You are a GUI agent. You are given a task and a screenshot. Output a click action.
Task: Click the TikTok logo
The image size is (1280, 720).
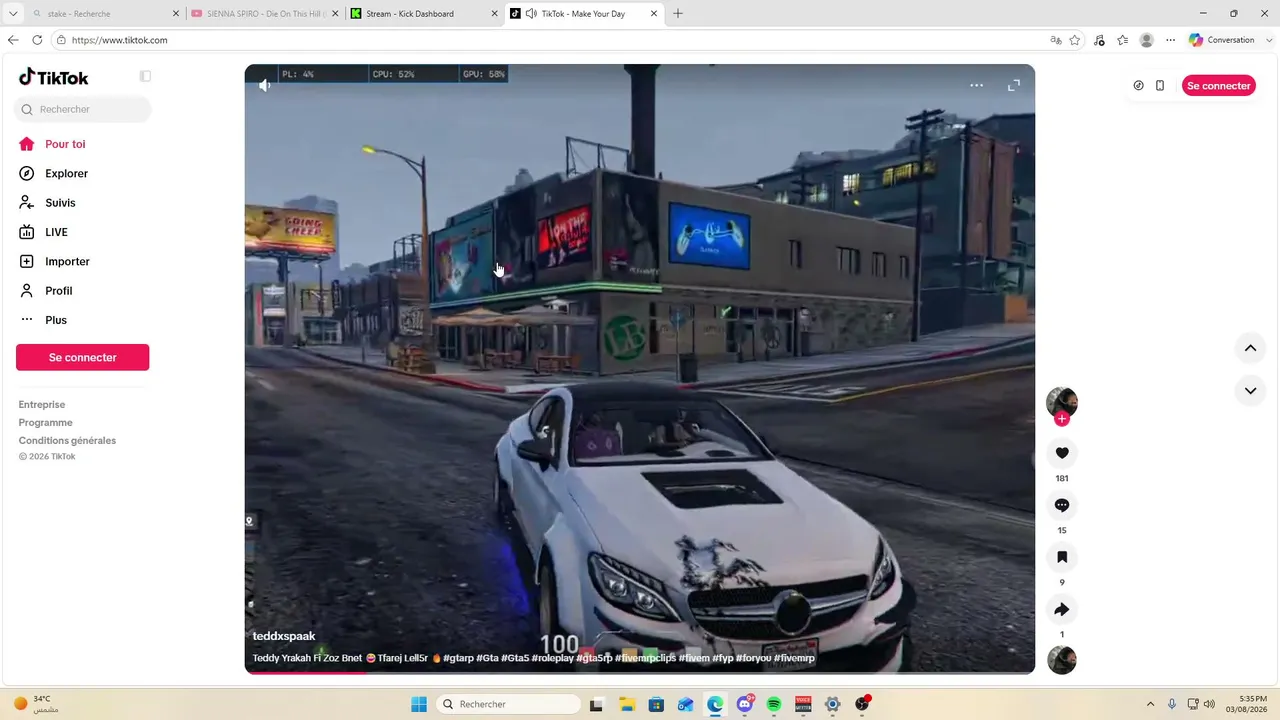tap(54, 77)
